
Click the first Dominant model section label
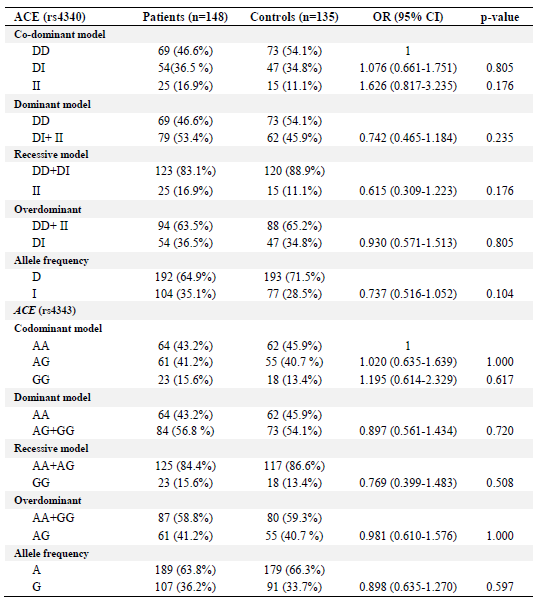(x=52, y=104)
